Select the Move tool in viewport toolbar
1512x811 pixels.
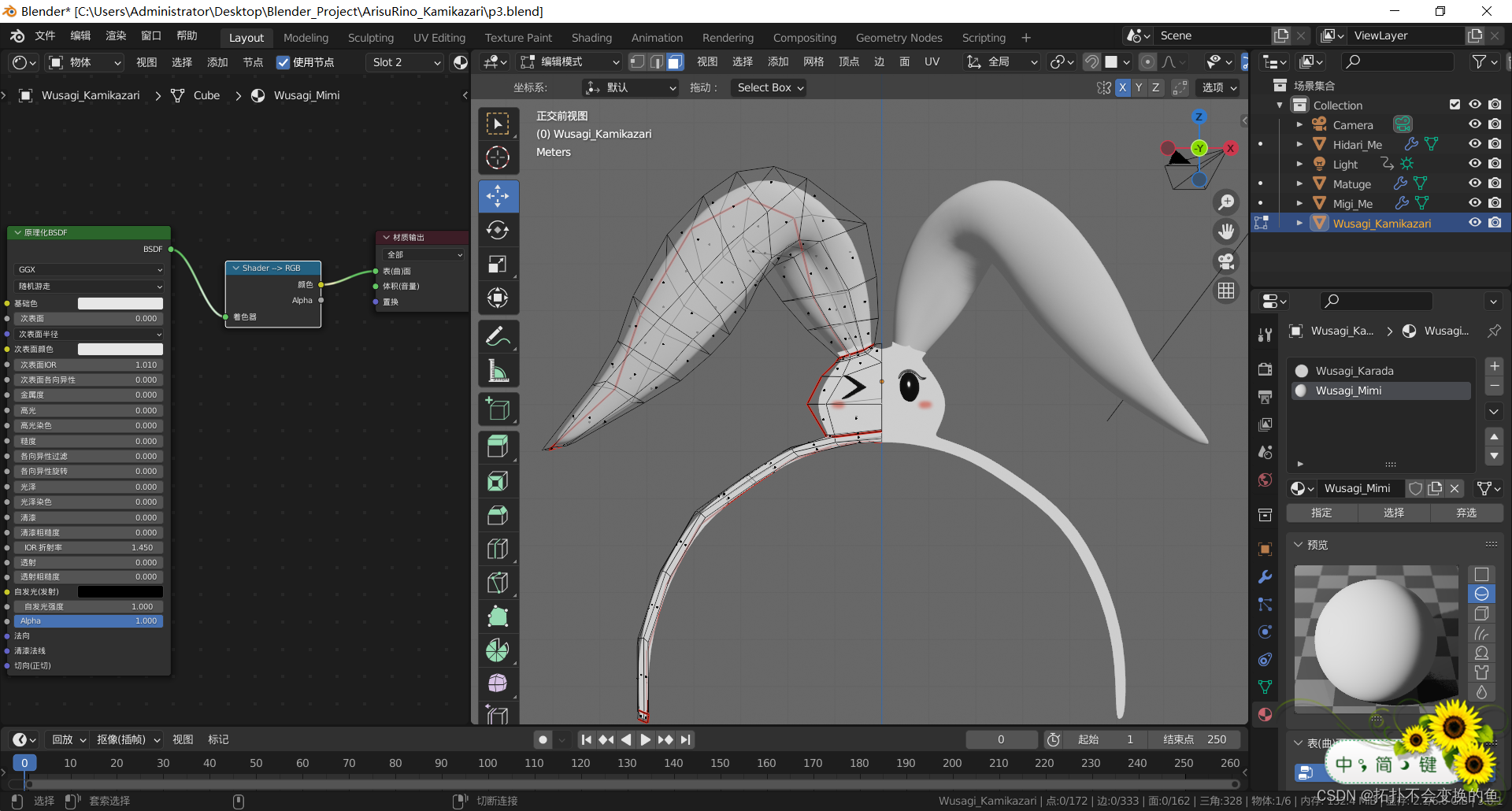[498, 196]
